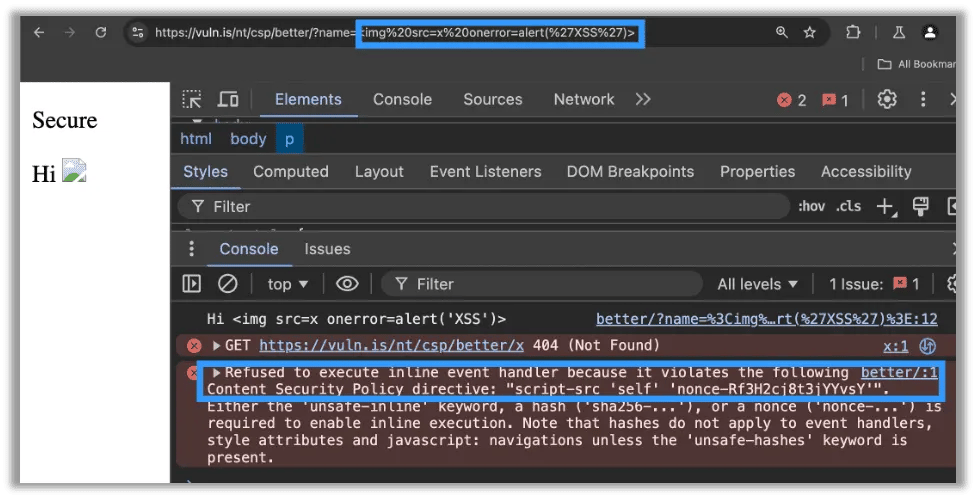Toggle the console sidebar icon
976x498 pixels.
[192, 284]
